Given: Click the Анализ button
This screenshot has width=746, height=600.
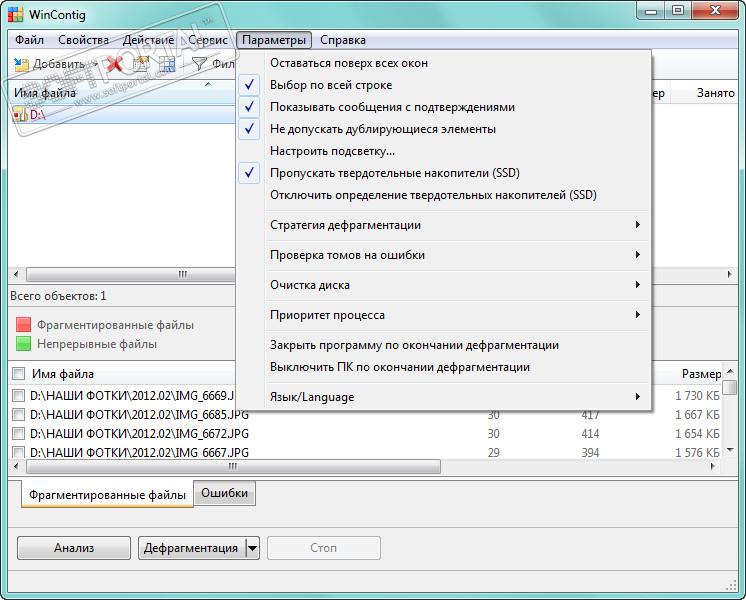Looking at the screenshot, I should (x=74, y=548).
